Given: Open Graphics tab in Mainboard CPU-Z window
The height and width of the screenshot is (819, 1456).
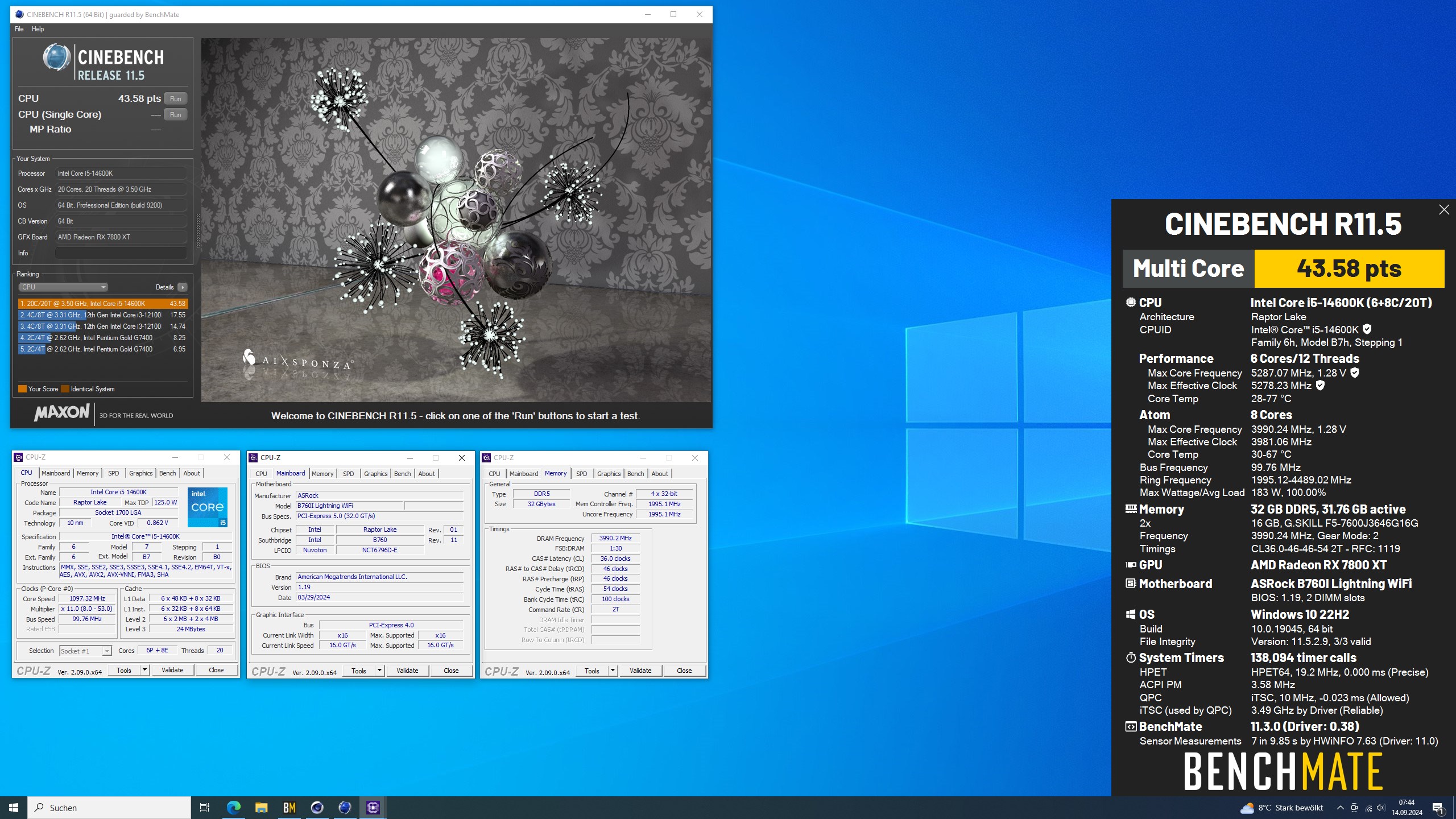Looking at the screenshot, I should click(x=375, y=474).
